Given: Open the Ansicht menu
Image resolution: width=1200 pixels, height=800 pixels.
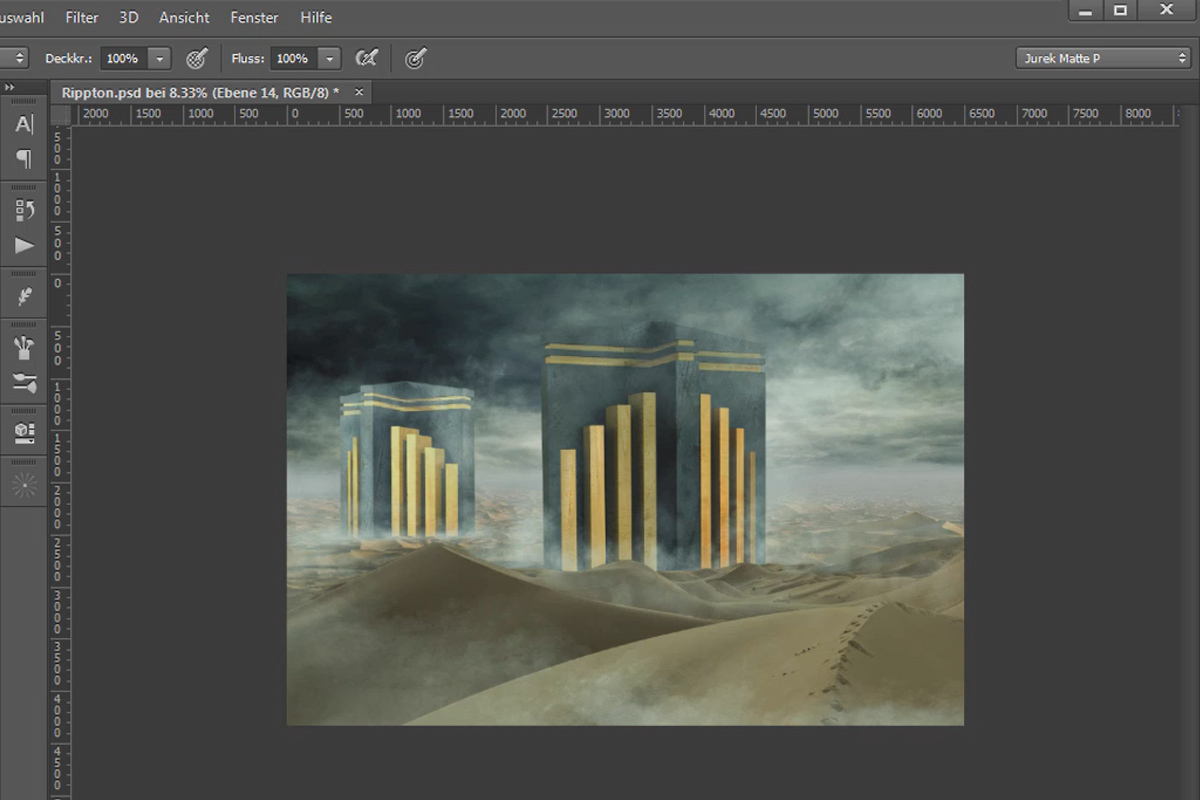Looking at the screenshot, I should (184, 17).
